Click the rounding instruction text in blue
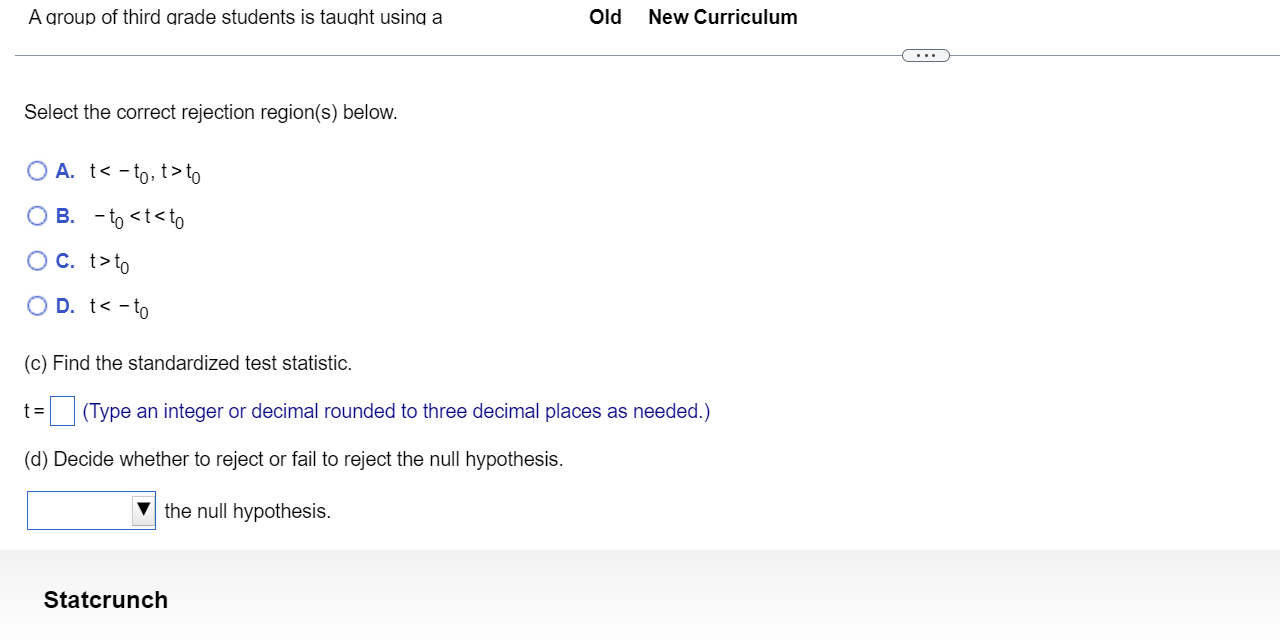 (x=396, y=411)
